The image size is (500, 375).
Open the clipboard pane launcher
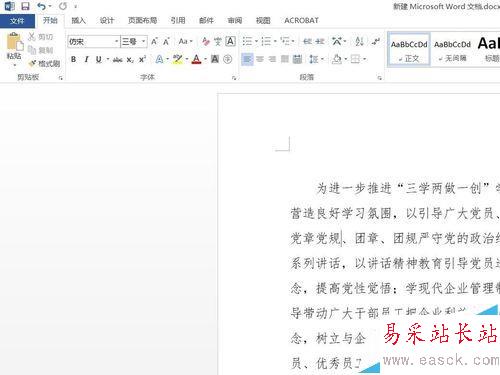[x=61, y=78]
